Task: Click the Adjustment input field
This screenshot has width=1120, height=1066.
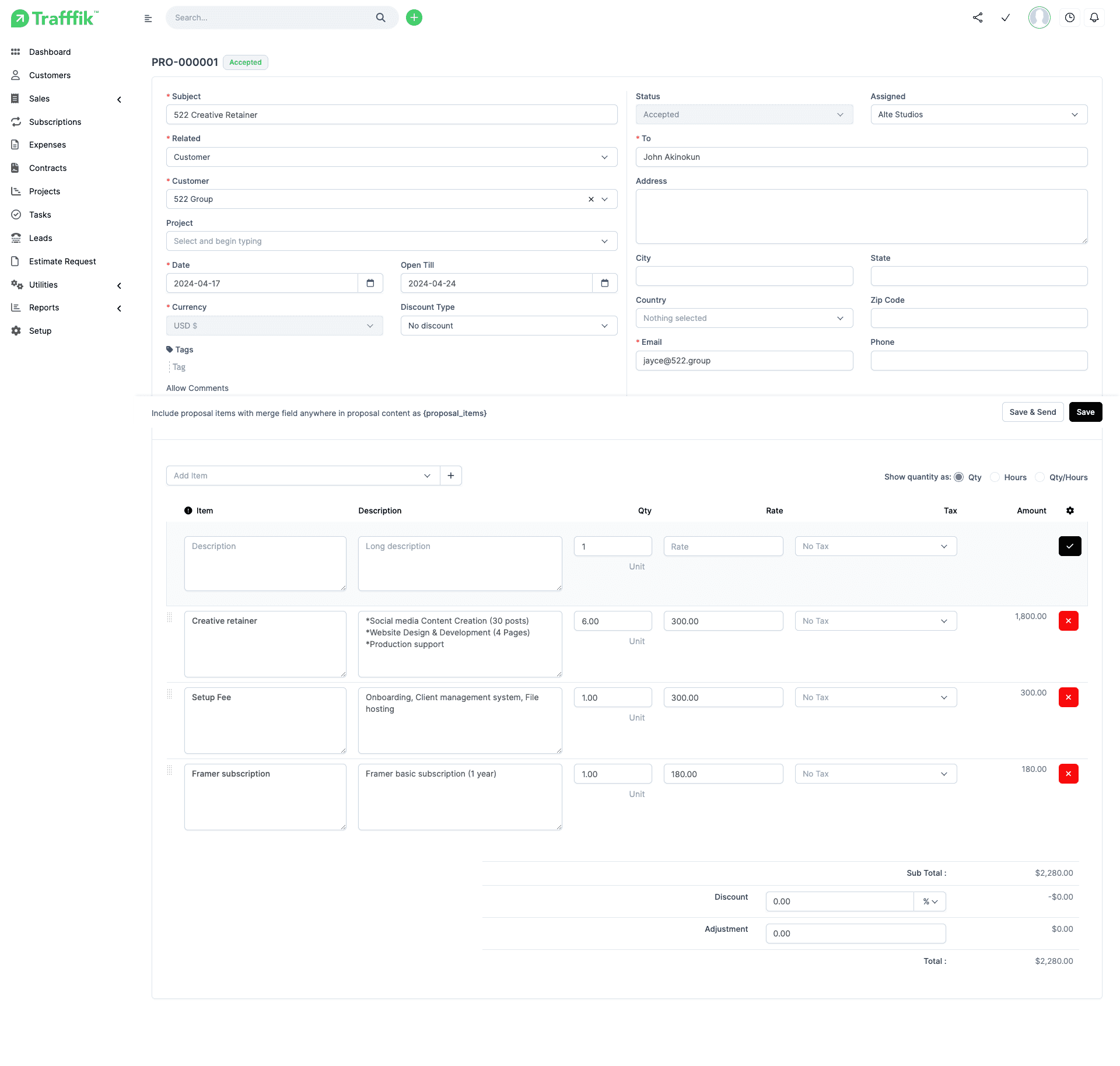Action: tap(856, 934)
